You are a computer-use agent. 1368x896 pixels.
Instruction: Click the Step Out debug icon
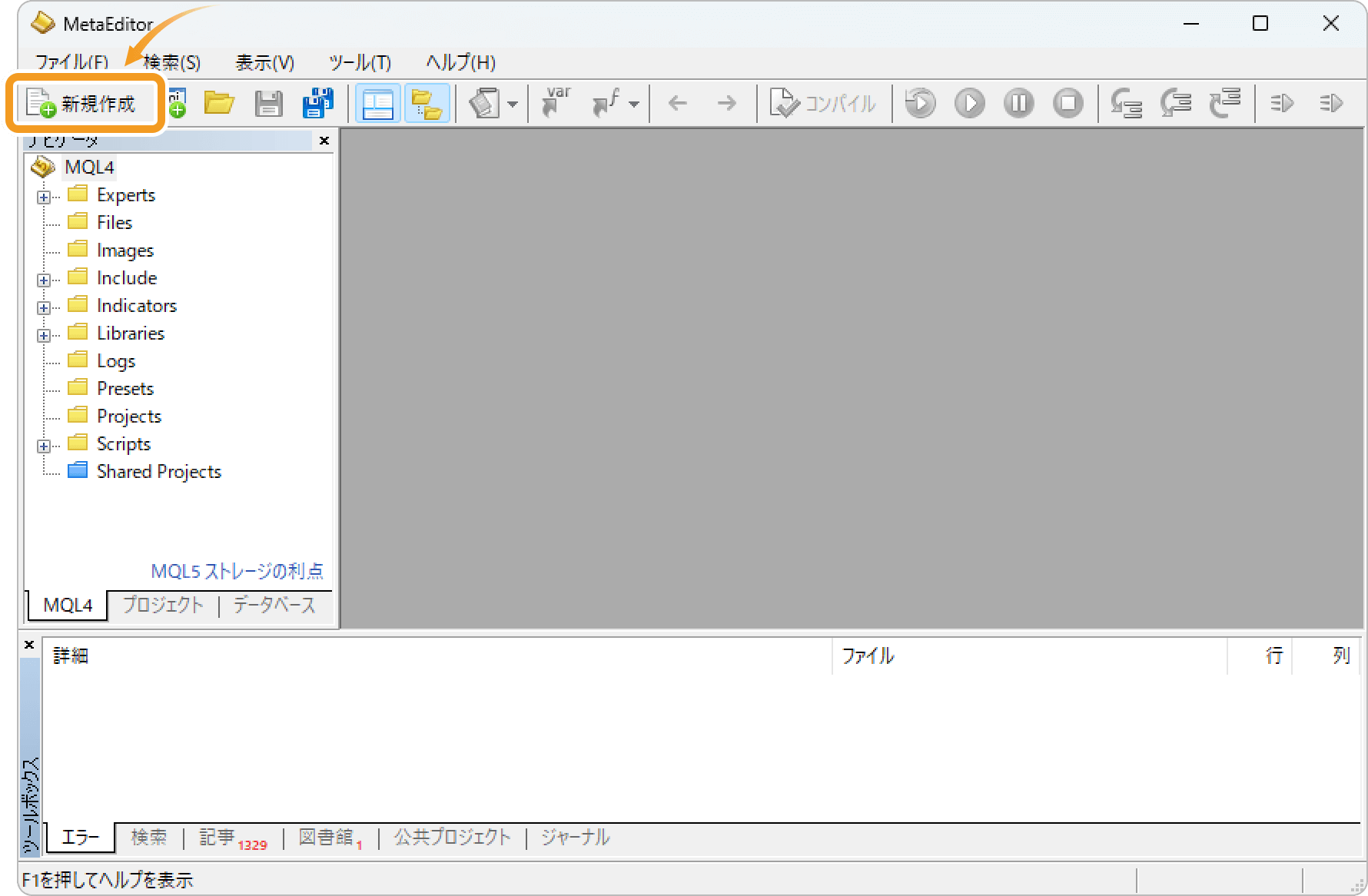(1225, 103)
